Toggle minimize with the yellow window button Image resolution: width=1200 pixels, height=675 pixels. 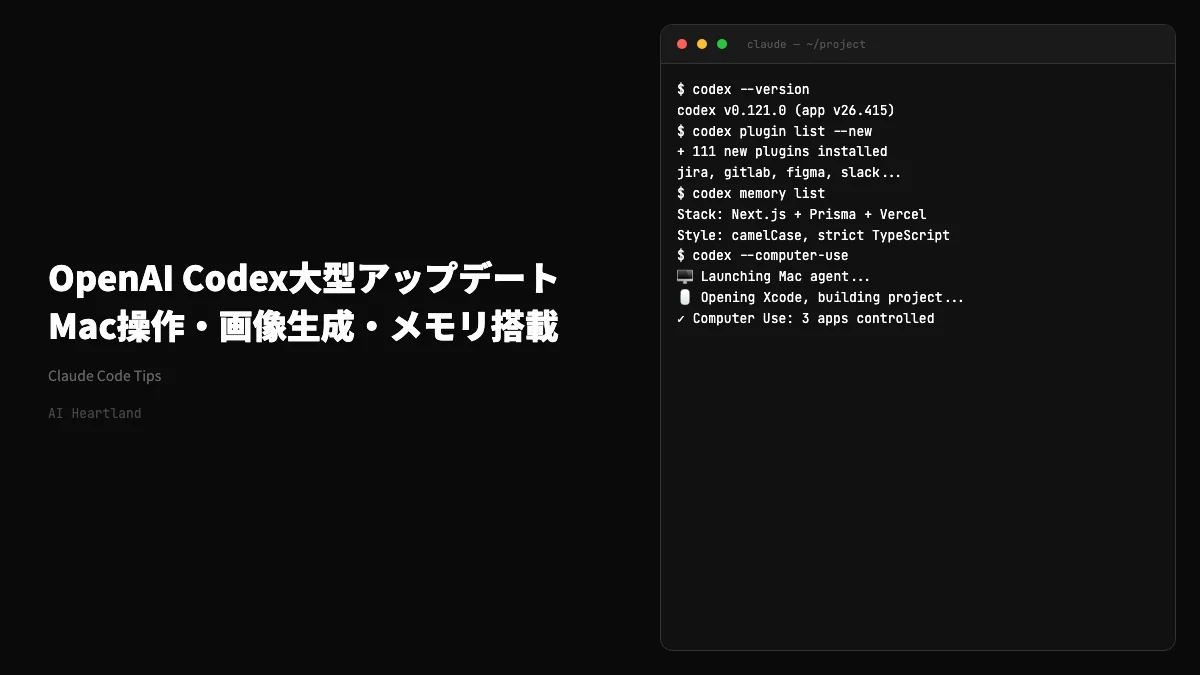point(701,44)
